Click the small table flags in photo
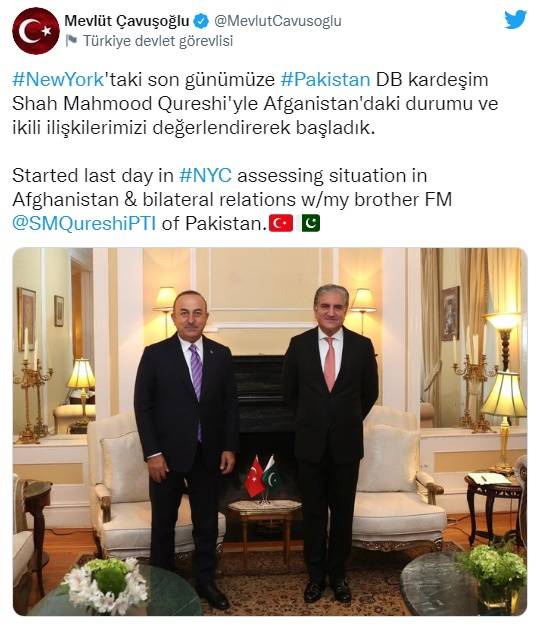 coord(262,477)
